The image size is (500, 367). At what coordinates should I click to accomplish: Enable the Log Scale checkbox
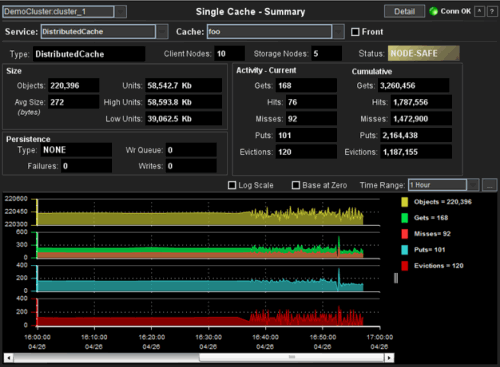tap(232, 185)
